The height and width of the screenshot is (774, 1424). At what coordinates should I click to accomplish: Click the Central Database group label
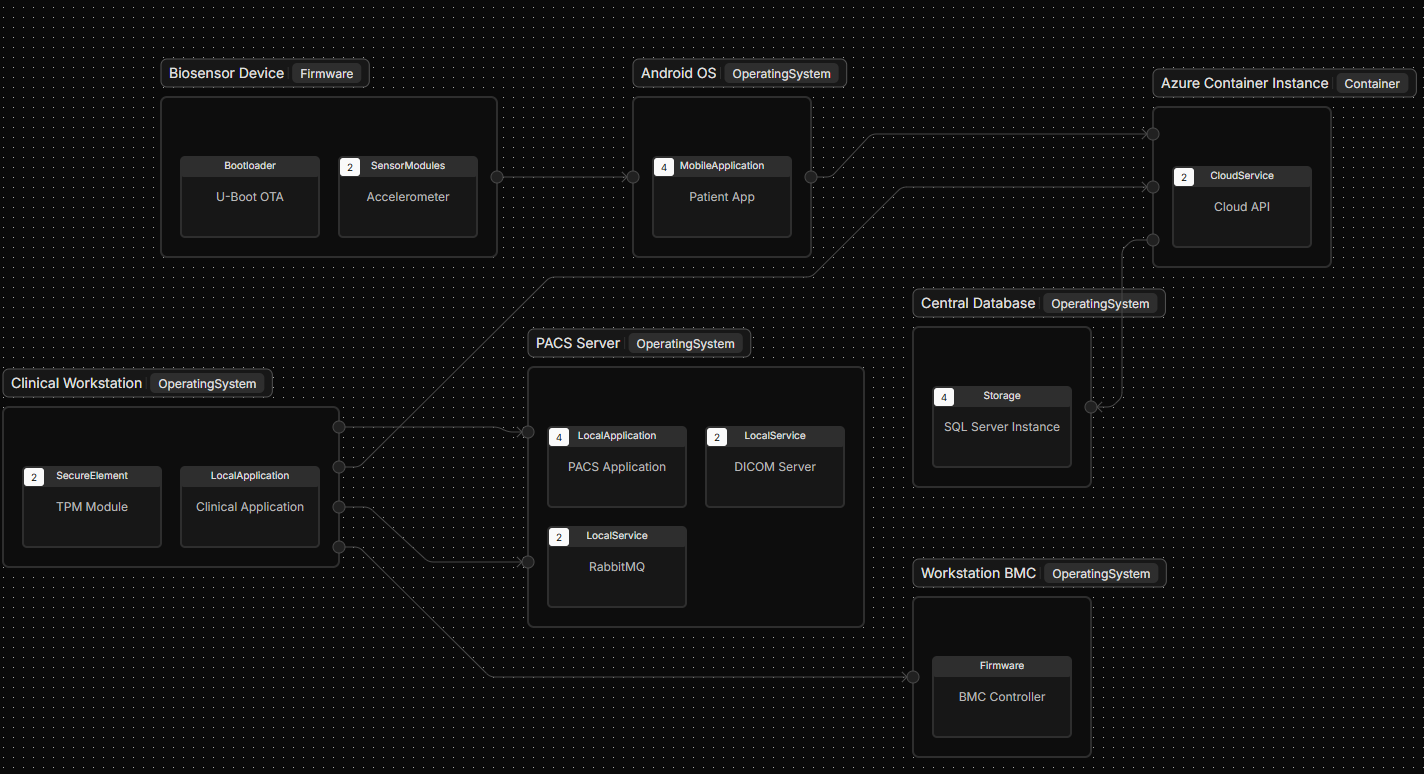977,303
